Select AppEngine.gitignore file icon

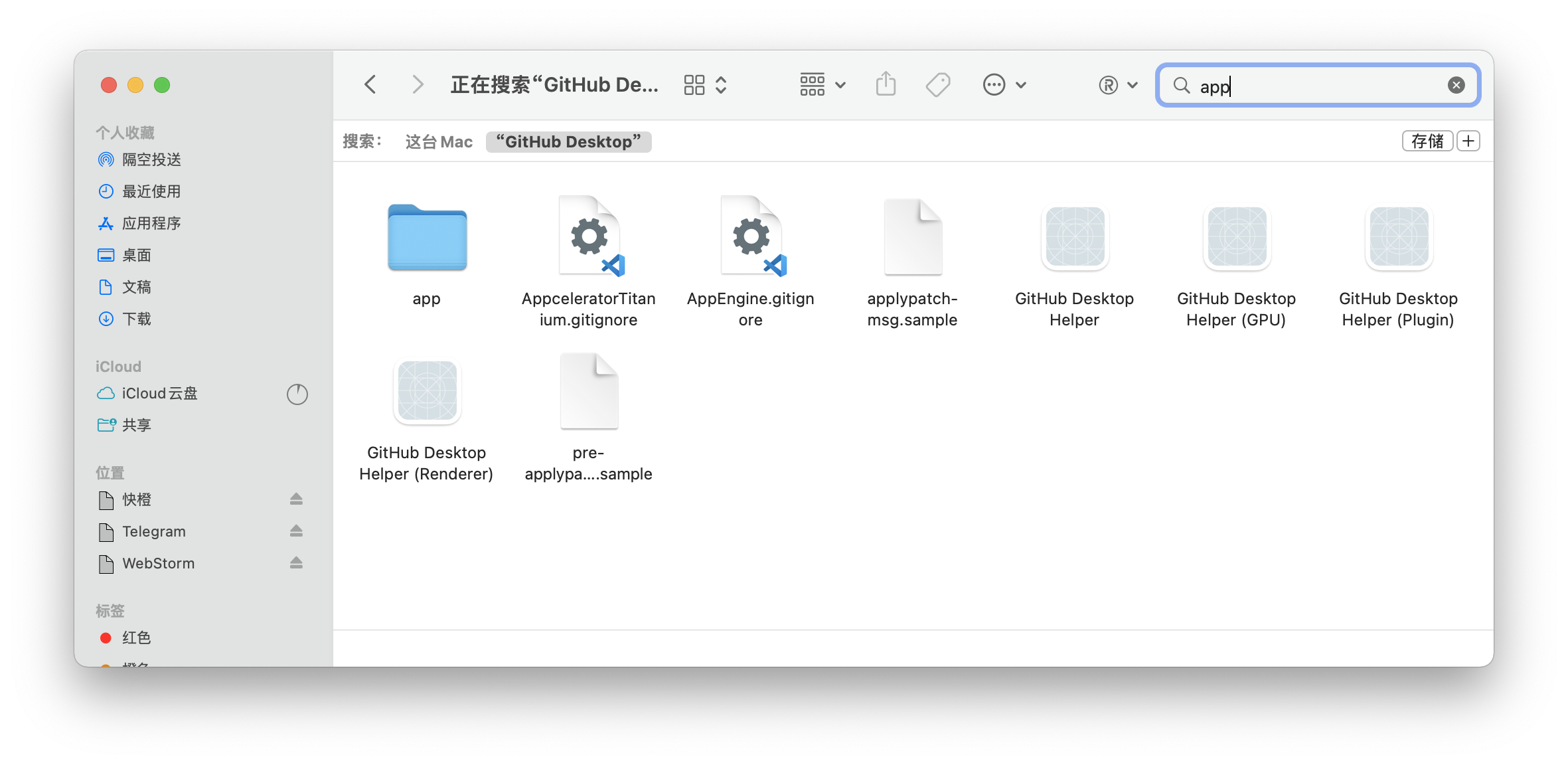(x=751, y=236)
